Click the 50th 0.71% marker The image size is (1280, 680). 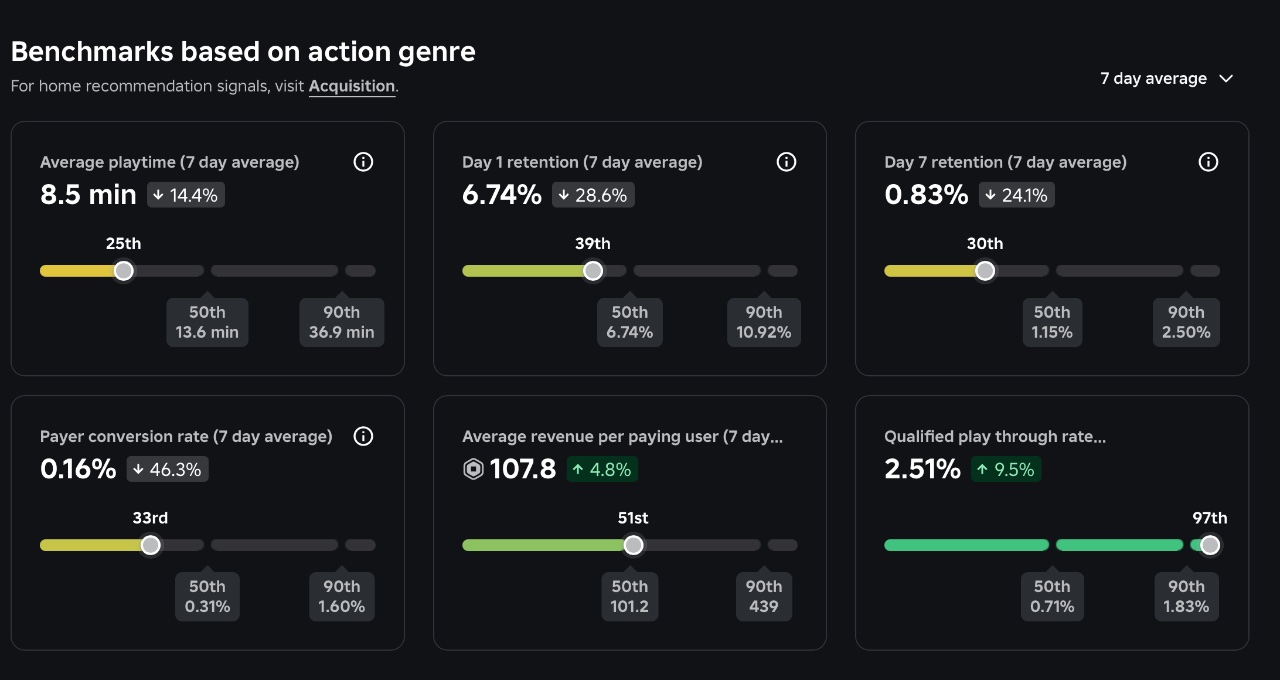coord(1052,596)
